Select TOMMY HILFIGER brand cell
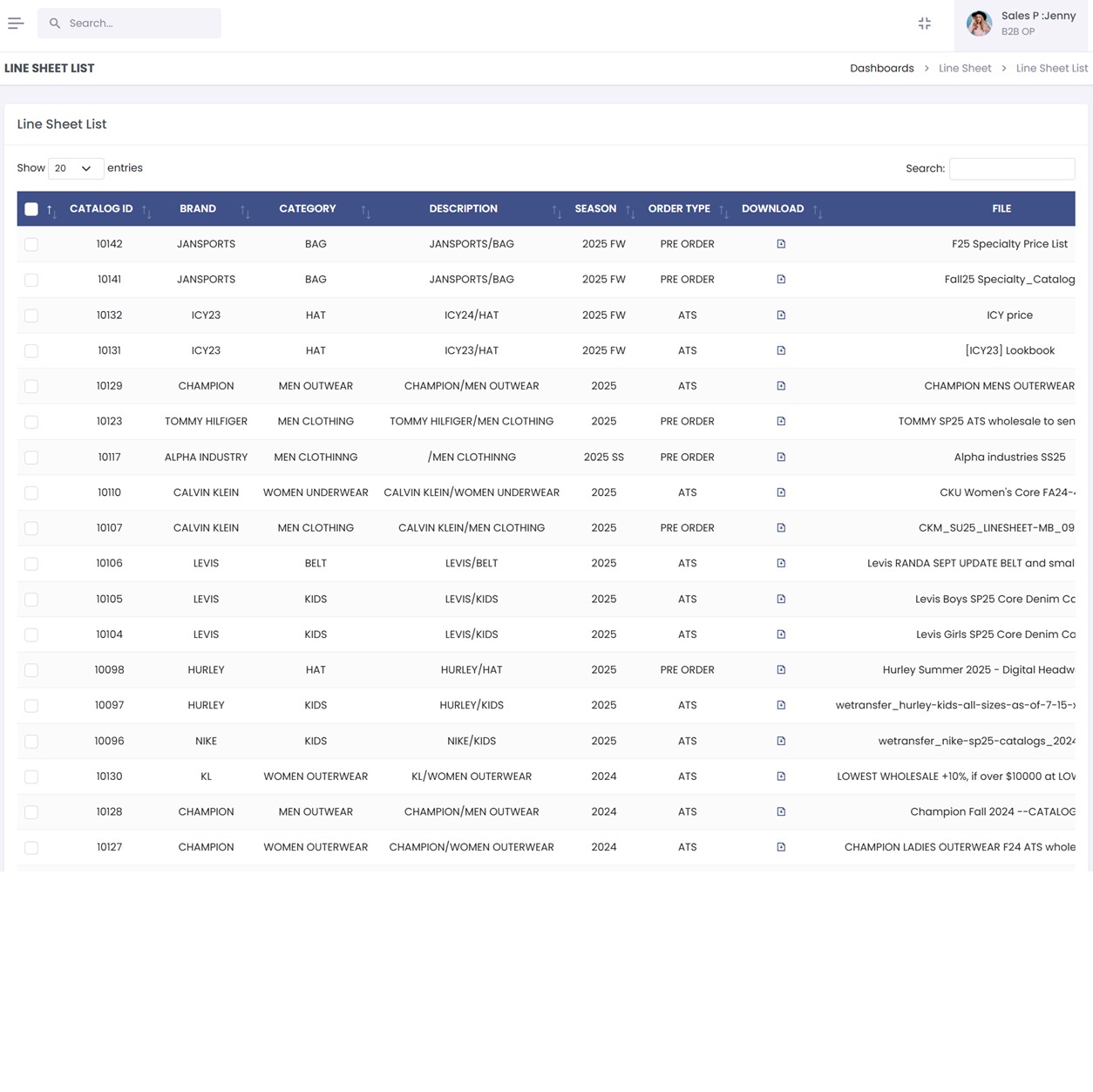This screenshot has height=1092, width=1093. [206, 422]
